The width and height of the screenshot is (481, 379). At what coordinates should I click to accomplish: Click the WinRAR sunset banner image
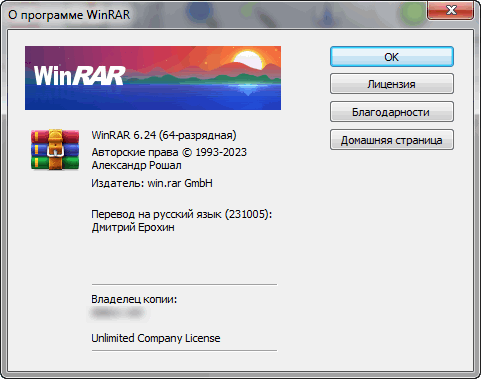click(x=153, y=78)
